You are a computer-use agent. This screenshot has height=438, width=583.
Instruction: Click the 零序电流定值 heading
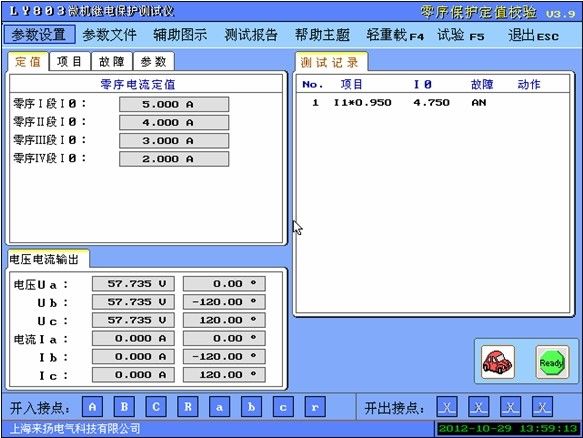coord(138,84)
